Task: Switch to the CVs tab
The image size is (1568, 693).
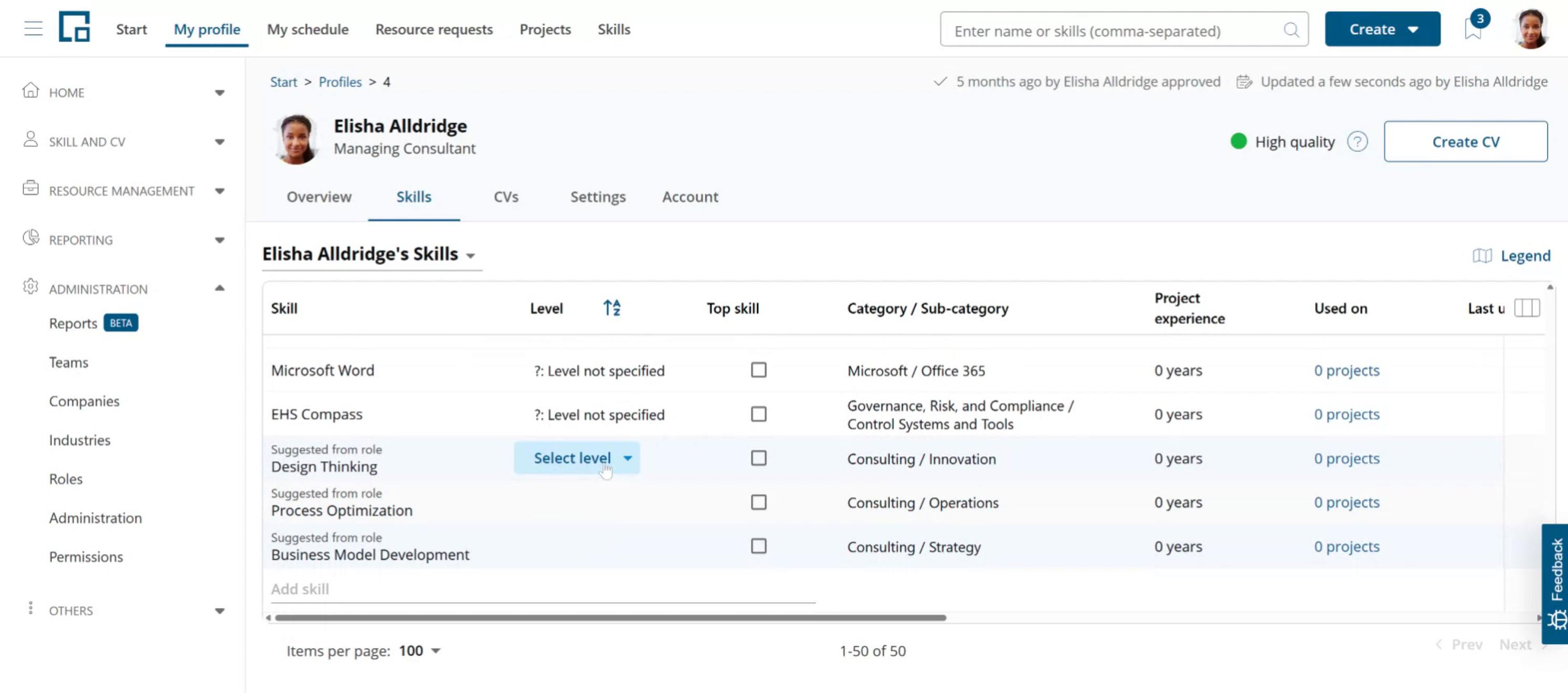Action: (x=506, y=197)
